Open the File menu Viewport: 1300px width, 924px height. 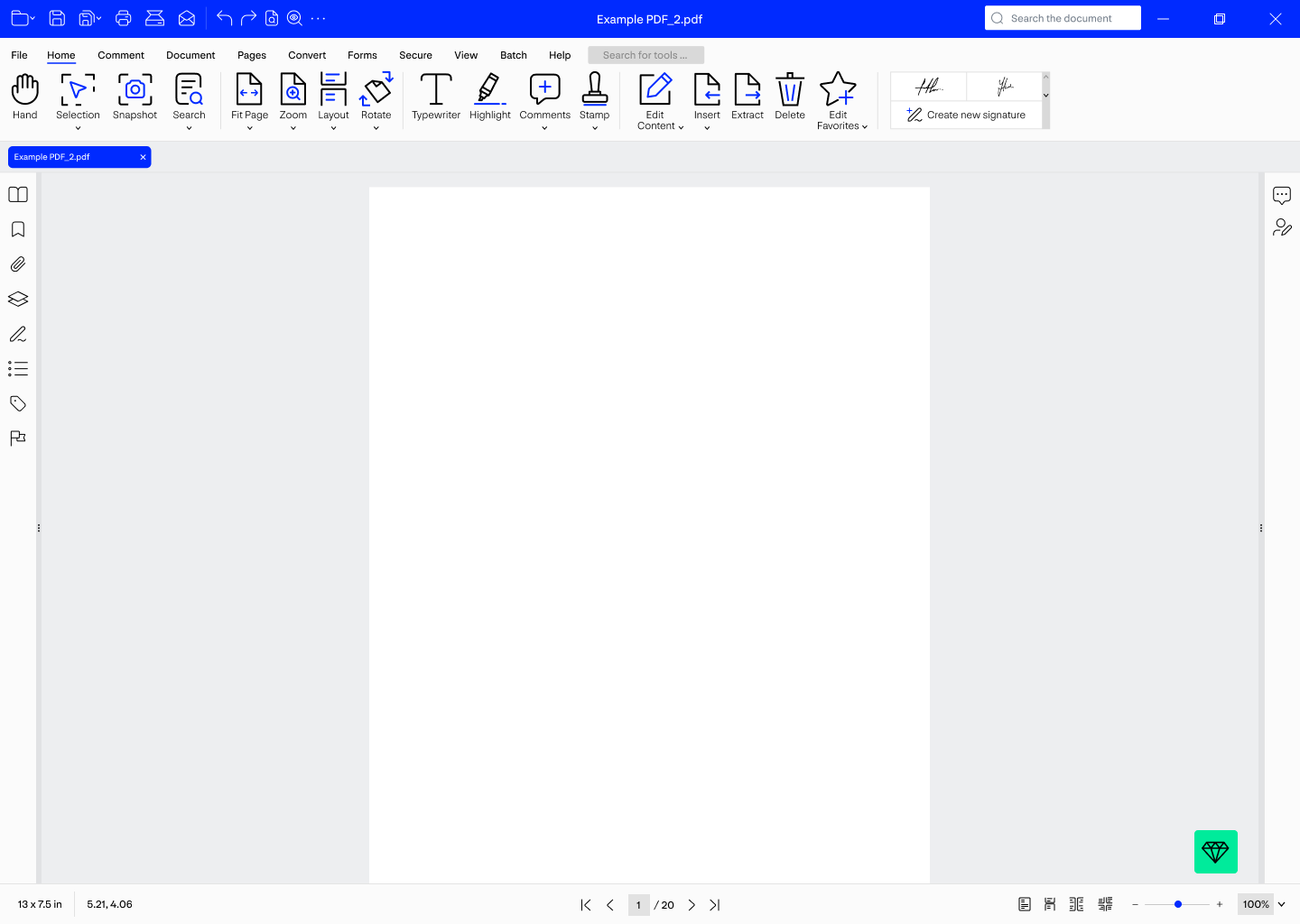pos(19,55)
